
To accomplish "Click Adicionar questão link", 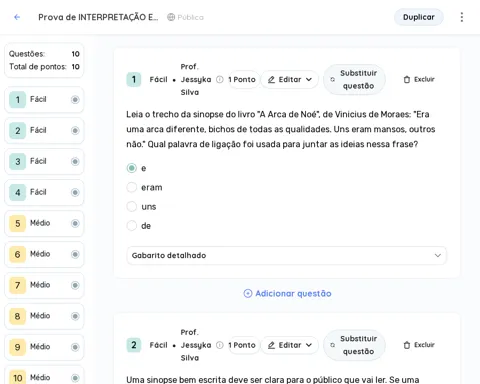I will point(287,293).
